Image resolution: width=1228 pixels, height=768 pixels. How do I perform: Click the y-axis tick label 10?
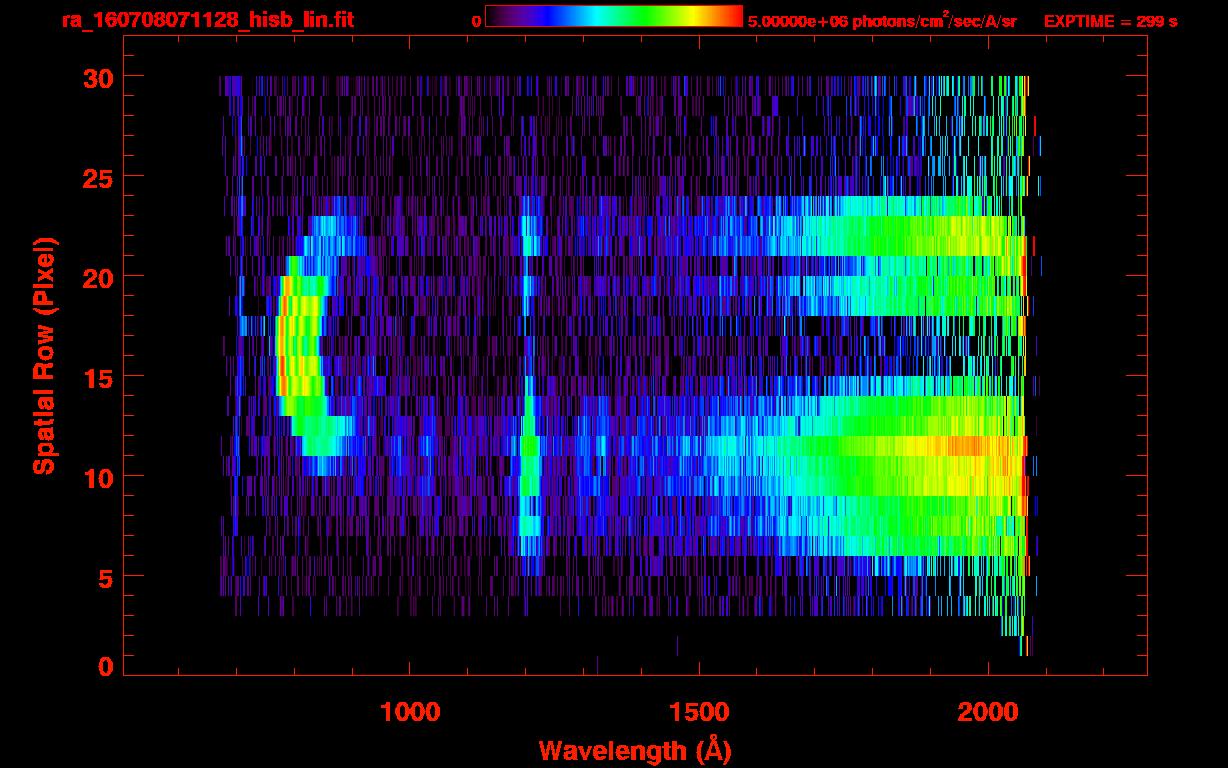coord(97,477)
